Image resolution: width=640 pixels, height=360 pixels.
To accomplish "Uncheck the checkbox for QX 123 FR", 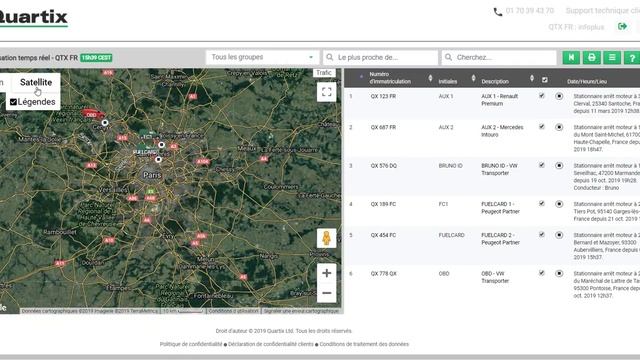I will pyautogui.click(x=542, y=96).
